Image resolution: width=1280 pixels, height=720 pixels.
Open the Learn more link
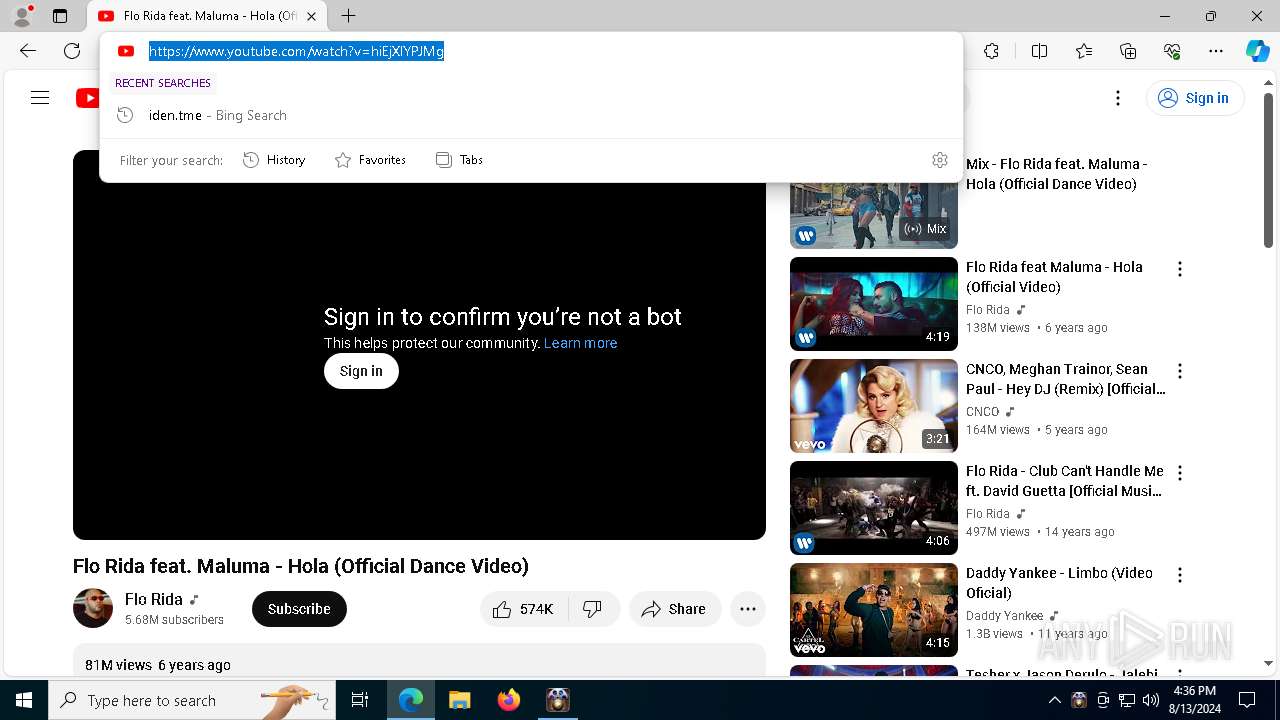(x=580, y=343)
